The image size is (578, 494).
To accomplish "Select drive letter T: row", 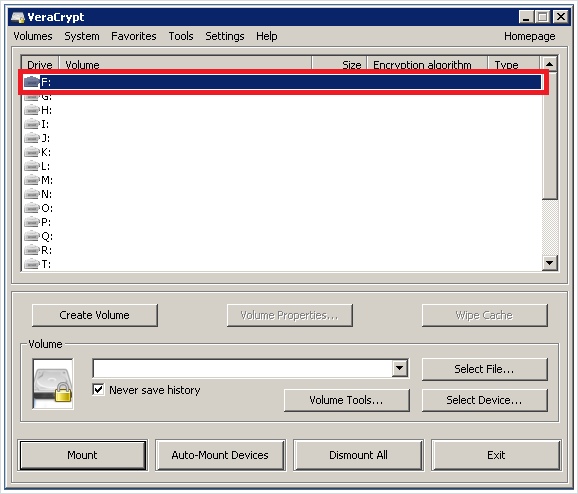I will 282,264.
